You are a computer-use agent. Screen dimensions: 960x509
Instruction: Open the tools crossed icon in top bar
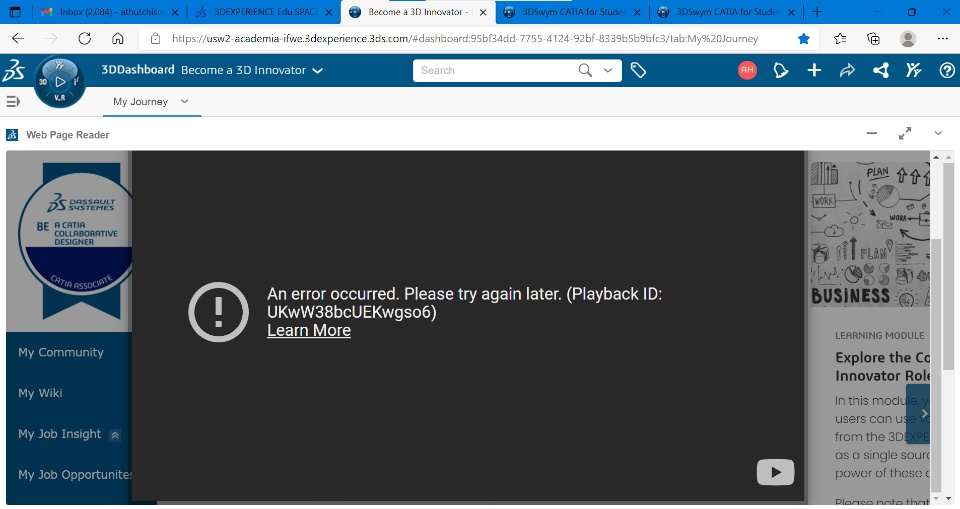tap(913, 70)
